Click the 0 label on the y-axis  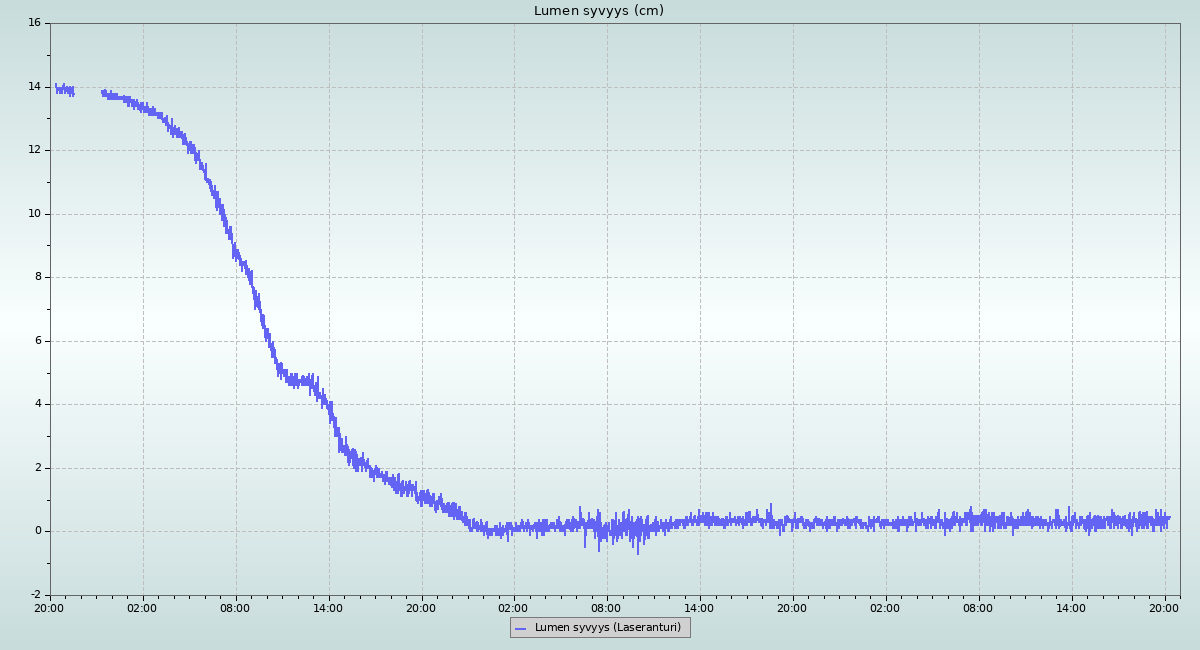(37, 531)
